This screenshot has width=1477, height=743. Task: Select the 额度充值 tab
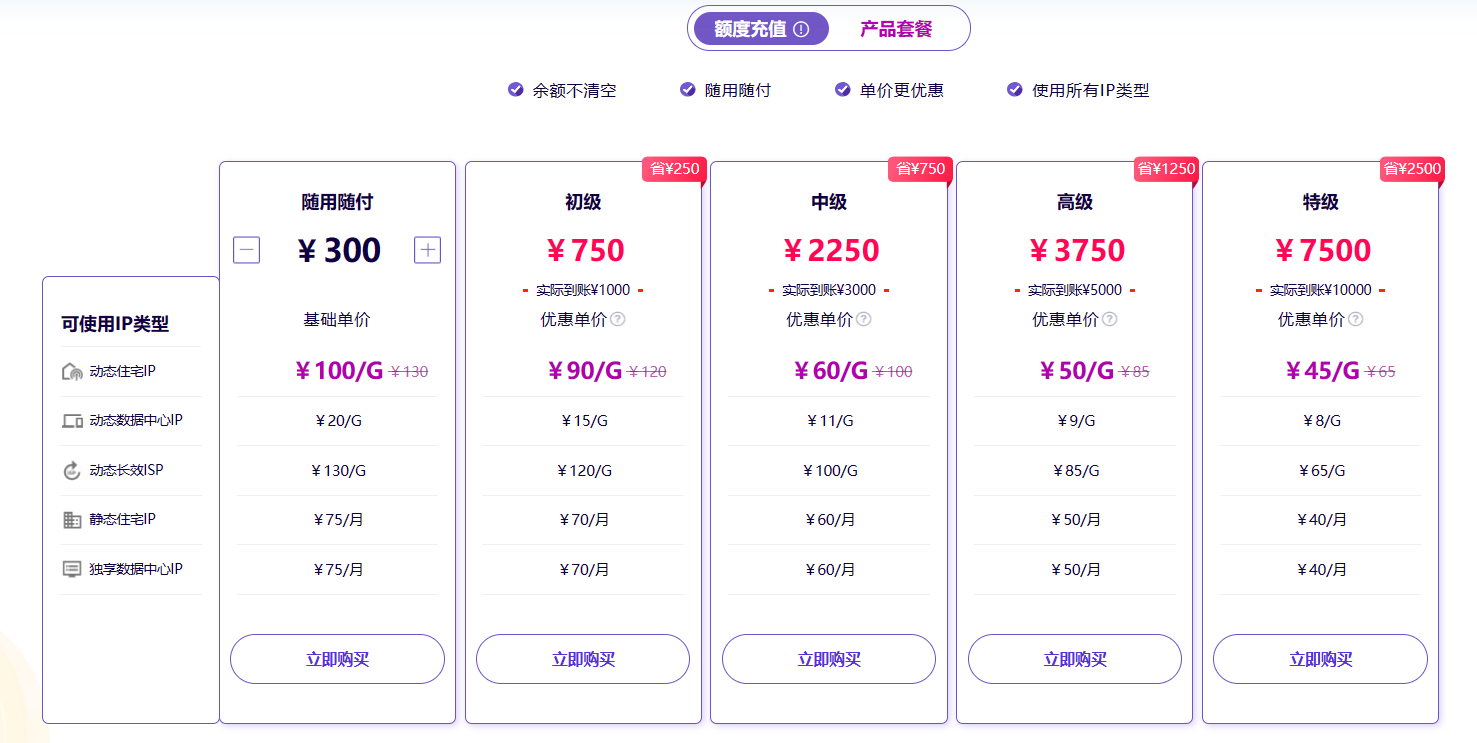pyautogui.click(x=761, y=29)
